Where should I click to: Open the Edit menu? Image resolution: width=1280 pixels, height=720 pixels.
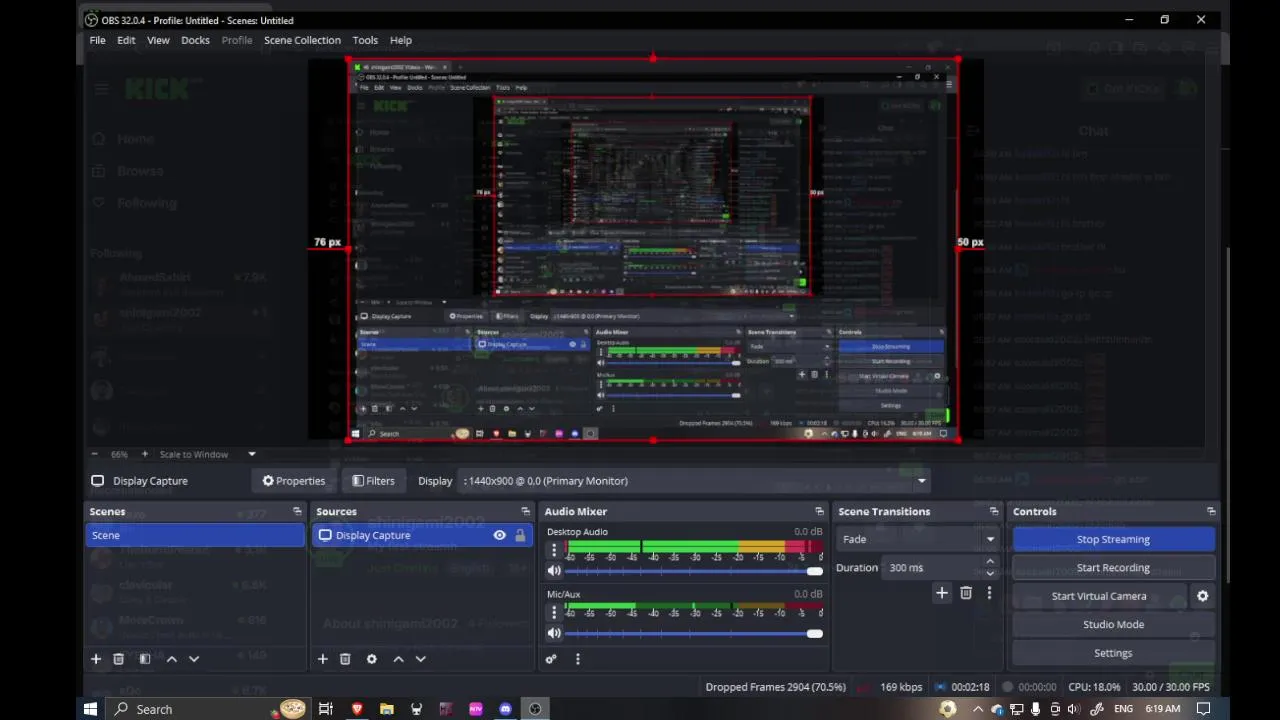[126, 40]
